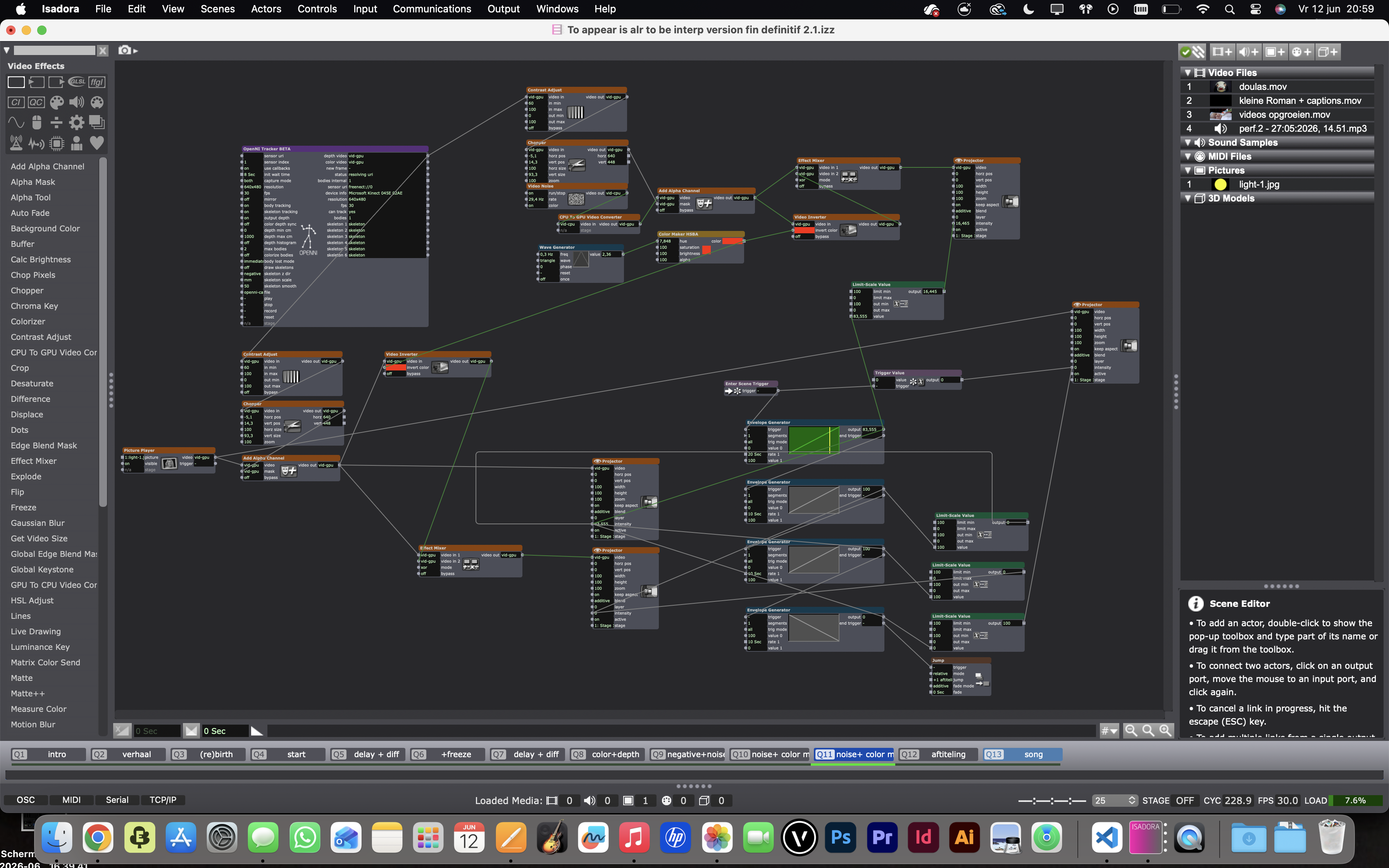
Task: Open Control Center in the menu bar
Action: [x=1256, y=9]
